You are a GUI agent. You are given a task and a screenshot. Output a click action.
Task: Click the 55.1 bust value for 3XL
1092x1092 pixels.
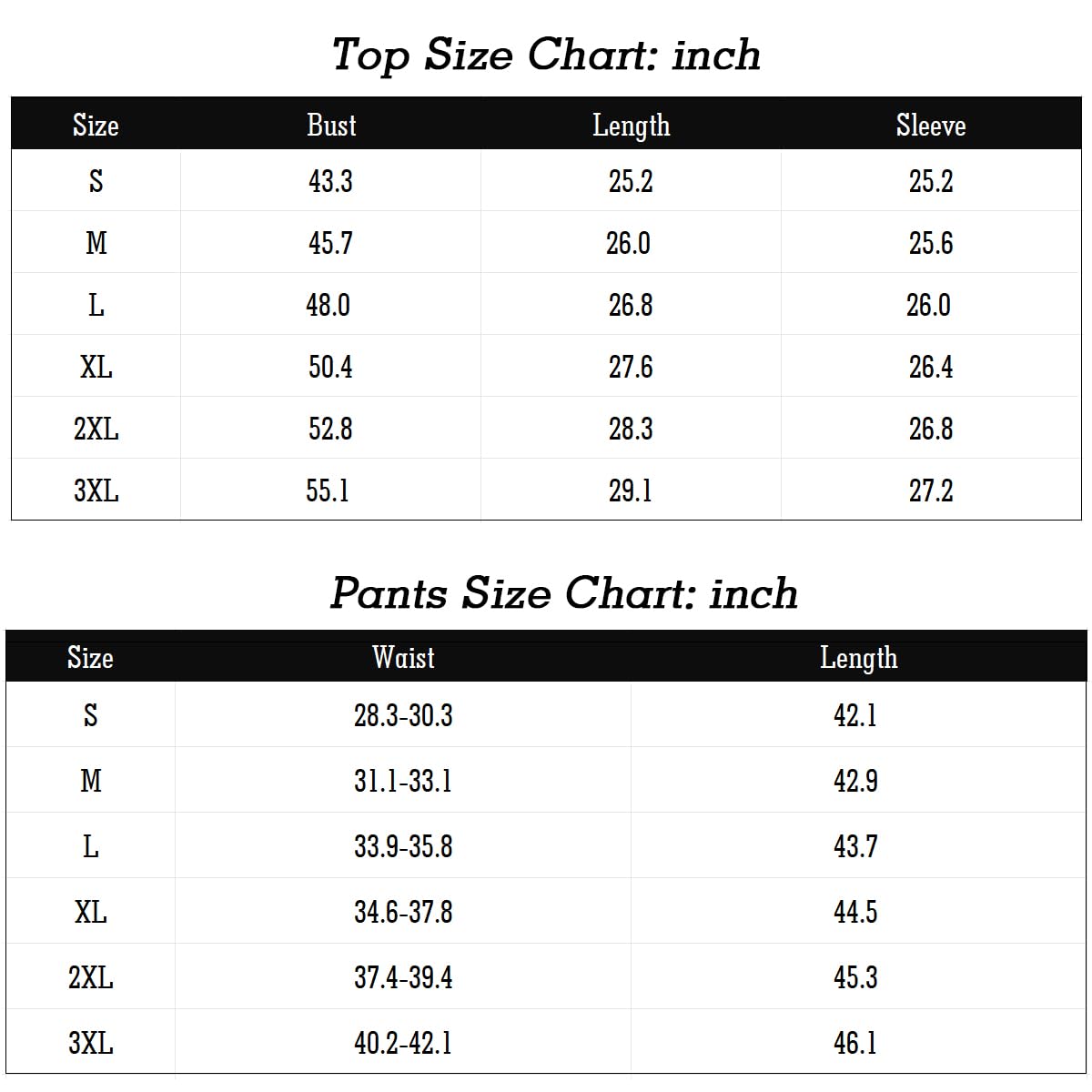pos(328,490)
